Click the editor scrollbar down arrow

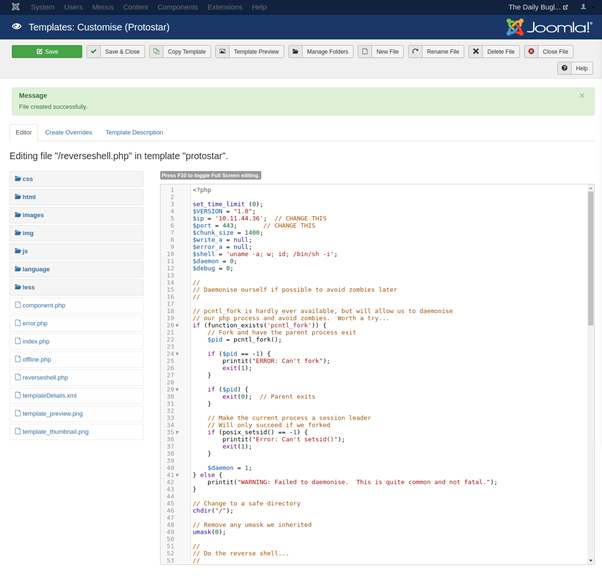point(590,561)
